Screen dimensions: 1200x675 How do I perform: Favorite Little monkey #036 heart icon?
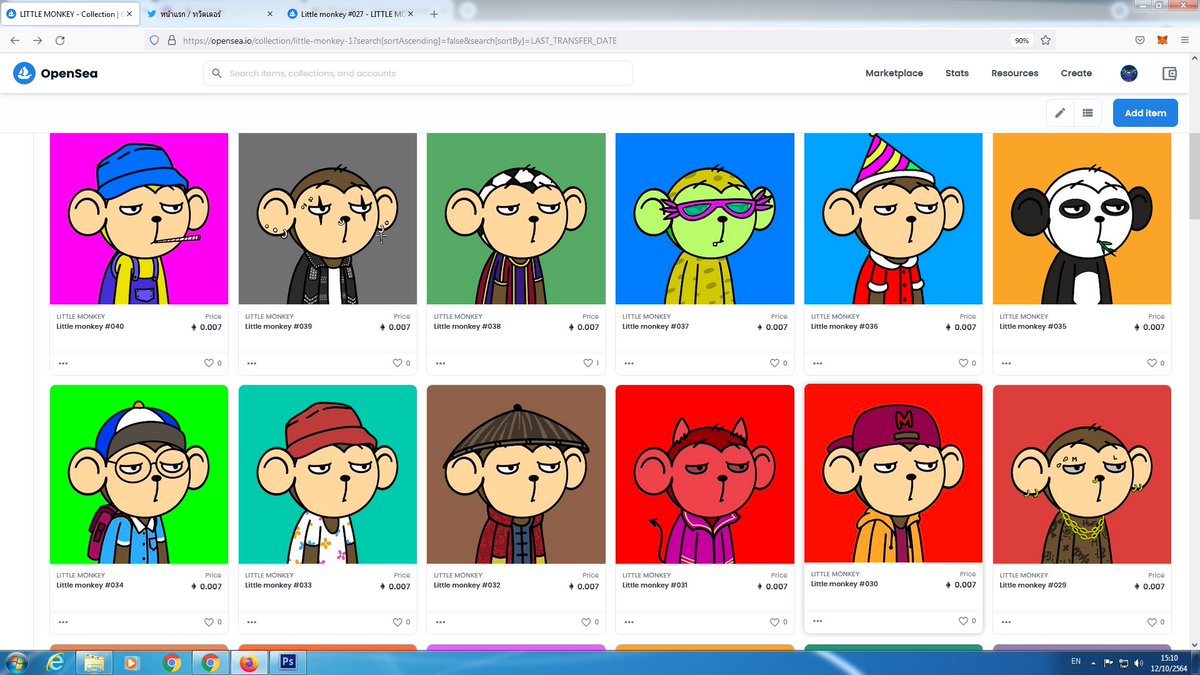coord(963,363)
